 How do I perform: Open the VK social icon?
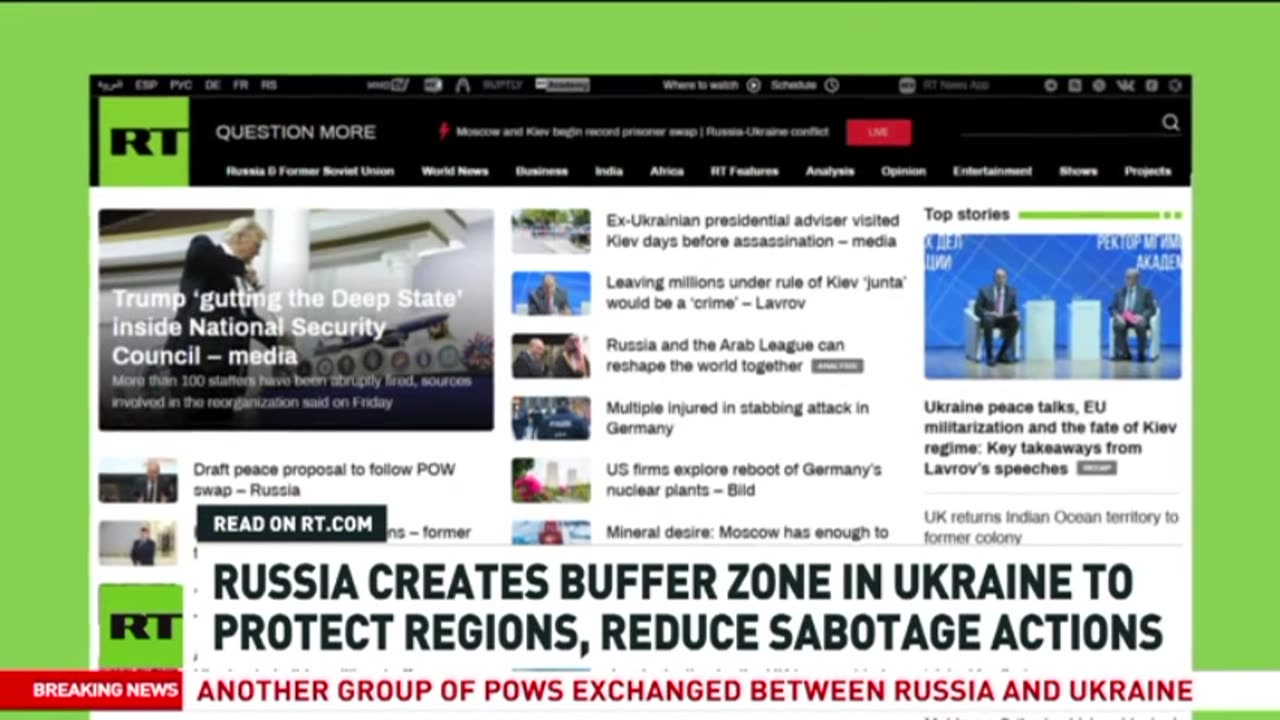(1125, 86)
